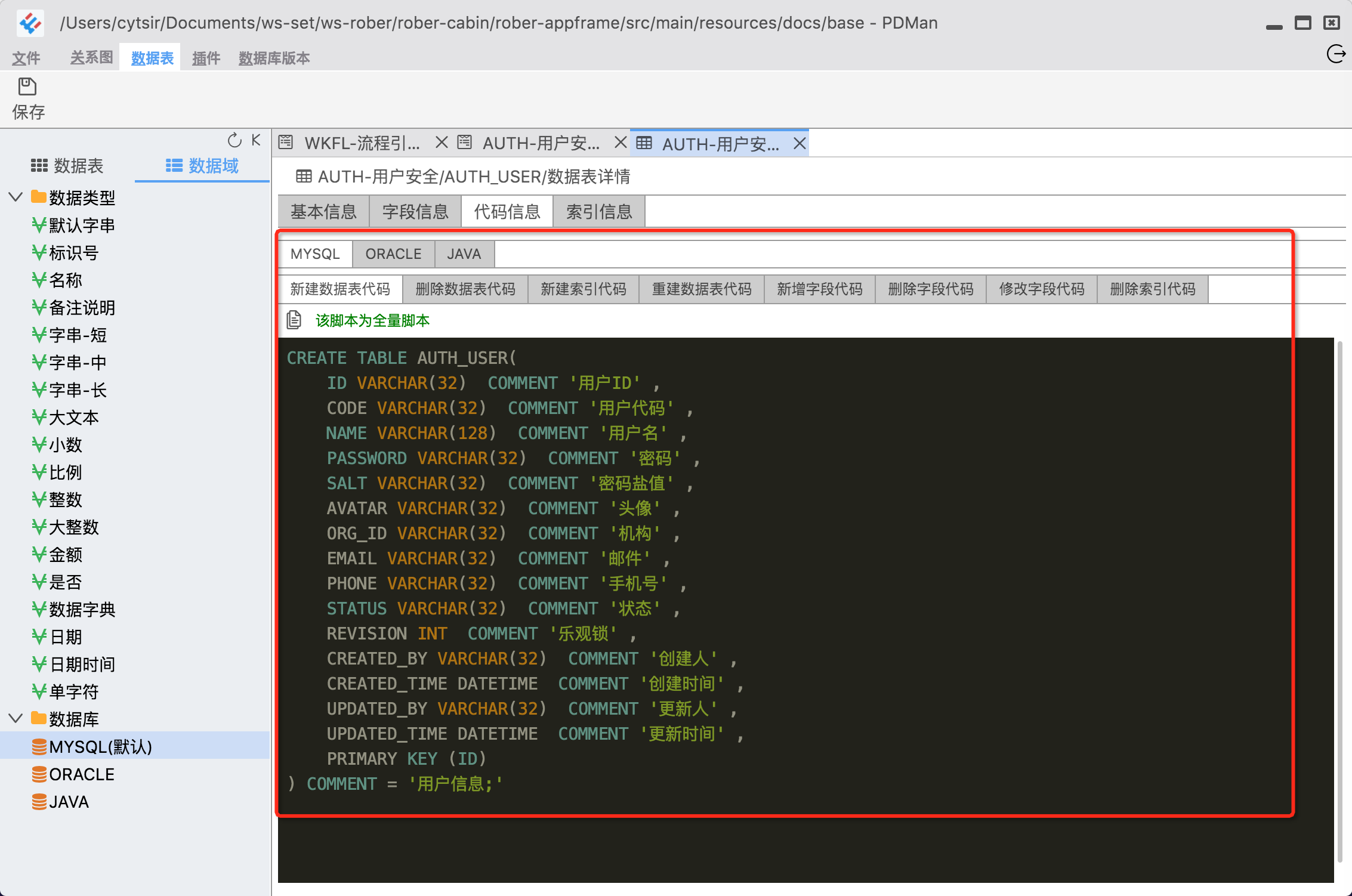Collapse the 数据类型 folder

[16, 197]
